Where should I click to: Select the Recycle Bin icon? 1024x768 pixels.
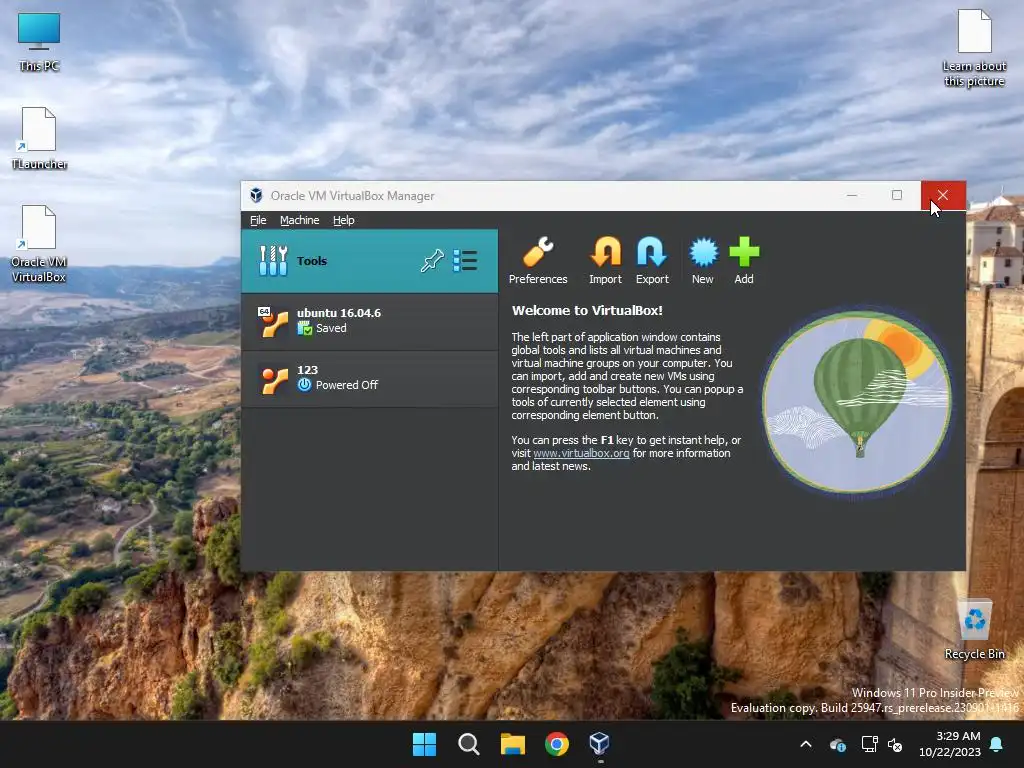pos(974,630)
